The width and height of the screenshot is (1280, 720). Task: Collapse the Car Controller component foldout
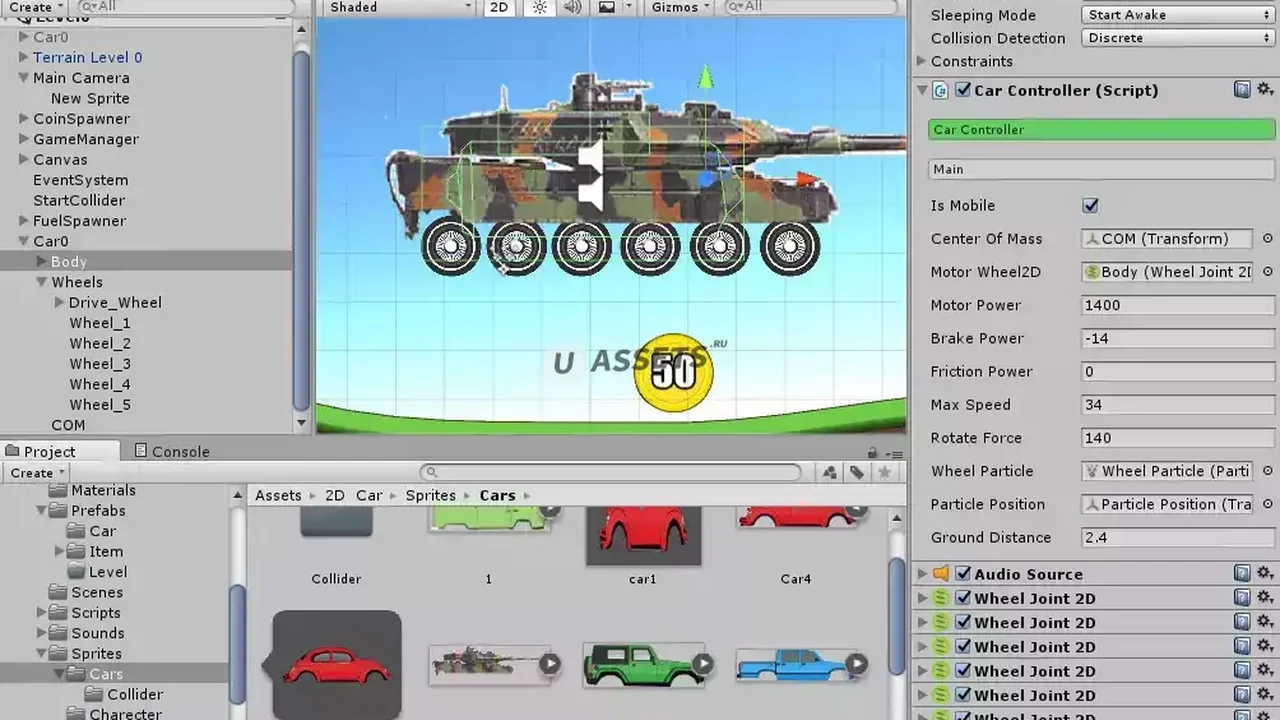tap(922, 90)
